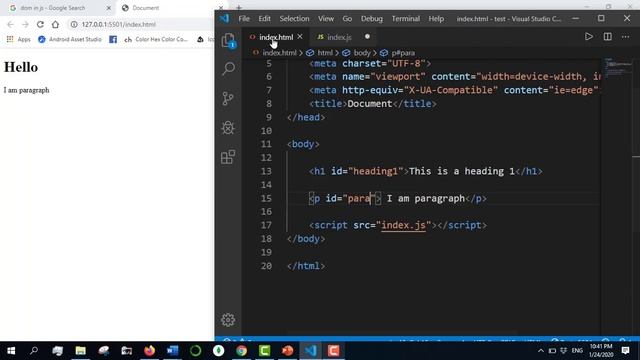Expand html breadcrumb segment
This screenshot has width=640, height=360.
click(325, 53)
